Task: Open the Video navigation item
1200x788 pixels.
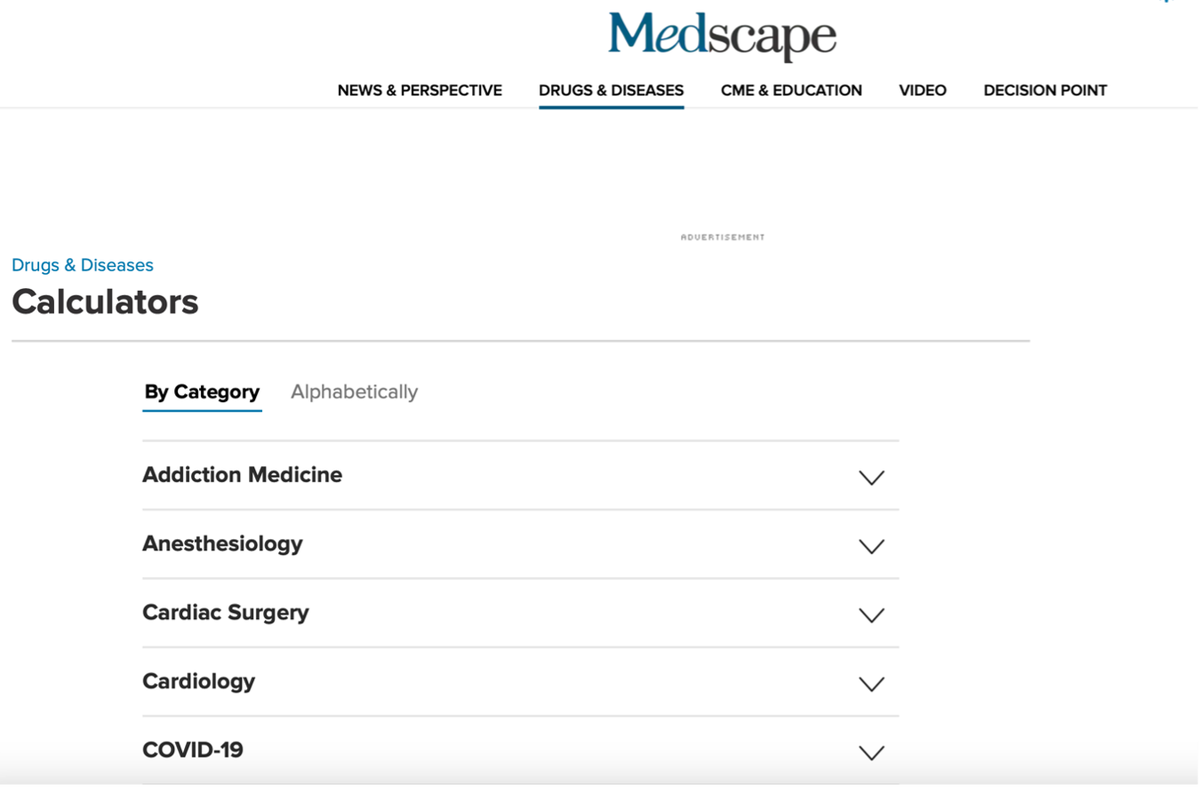Action: pos(922,90)
